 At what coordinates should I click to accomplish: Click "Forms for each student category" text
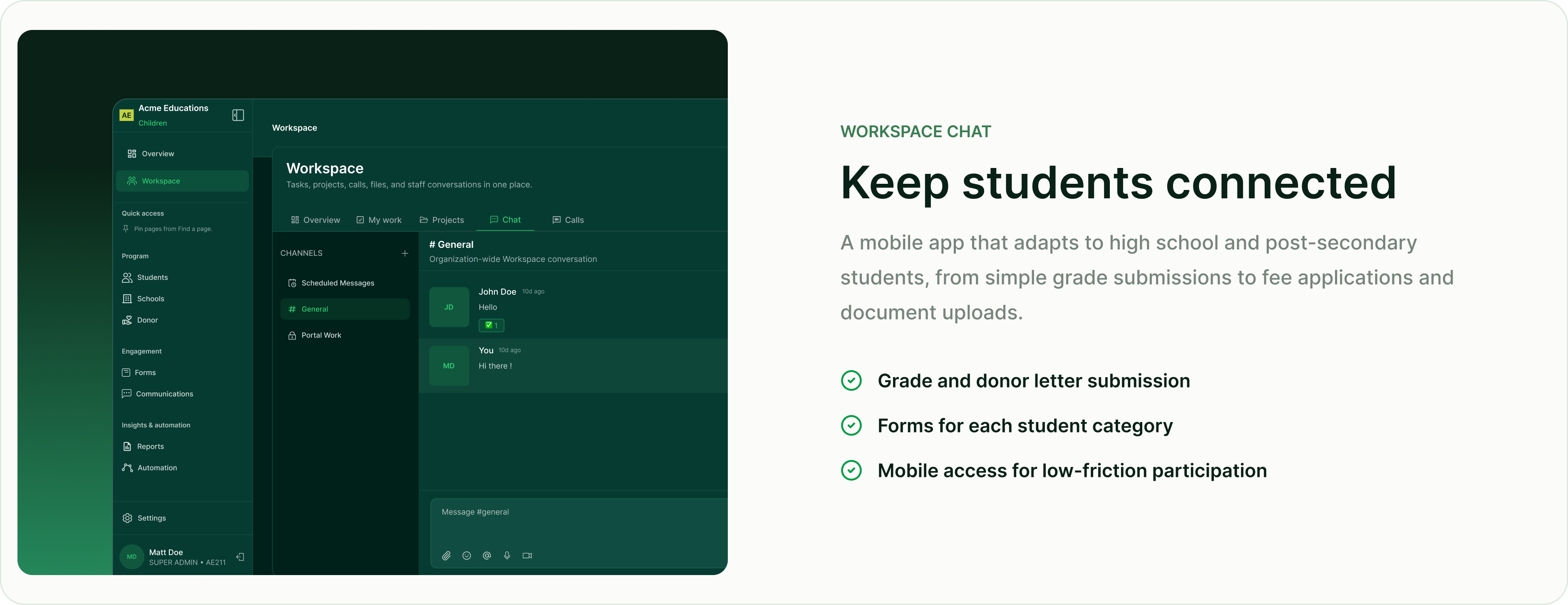[1025, 426]
